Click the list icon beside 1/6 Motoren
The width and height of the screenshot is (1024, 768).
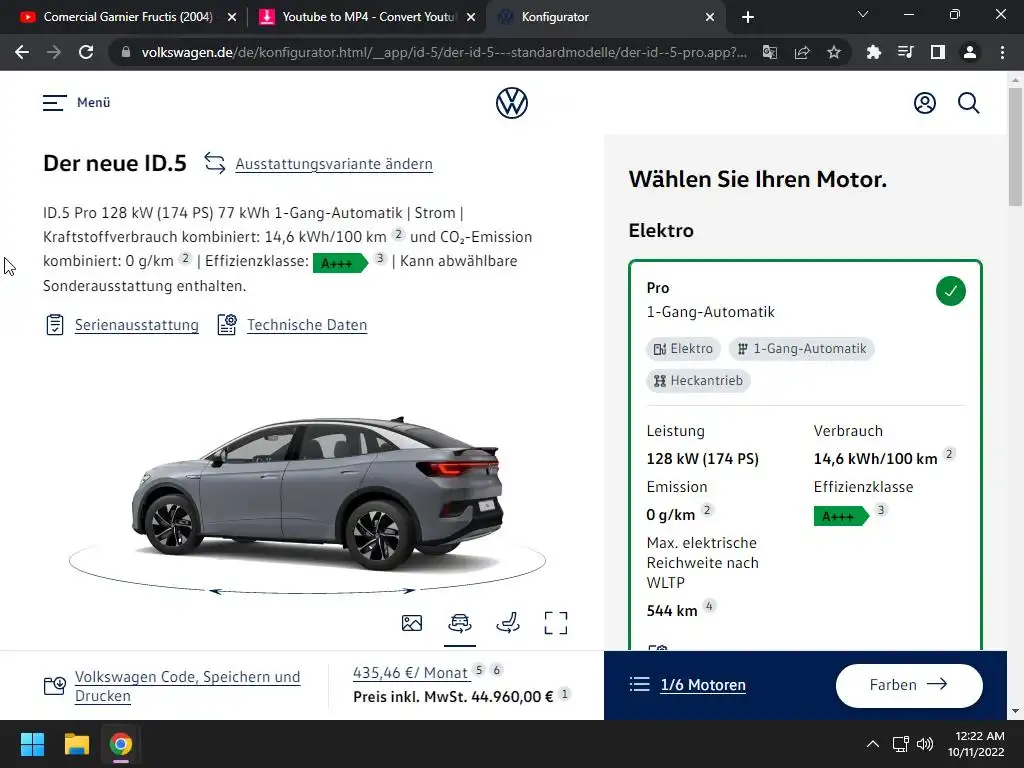(x=639, y=684)
